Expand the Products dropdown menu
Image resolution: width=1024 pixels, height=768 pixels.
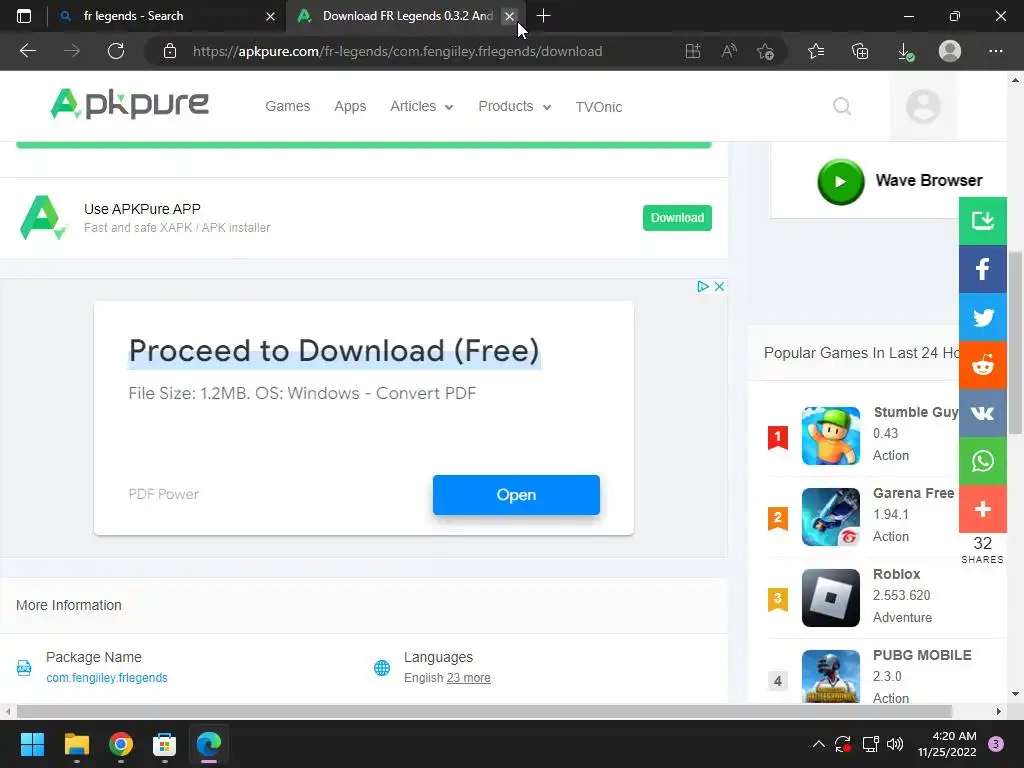tap(515, 106)
